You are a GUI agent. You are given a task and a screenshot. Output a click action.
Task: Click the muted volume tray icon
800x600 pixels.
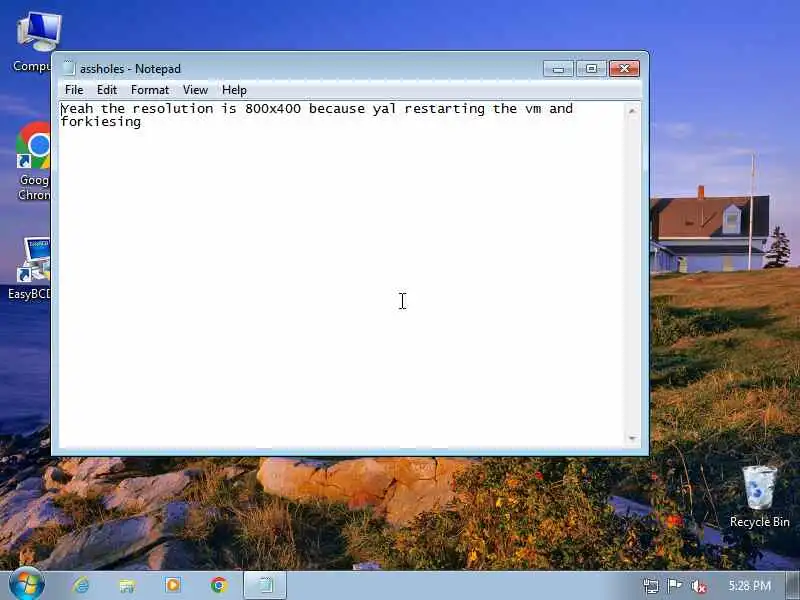698,586
